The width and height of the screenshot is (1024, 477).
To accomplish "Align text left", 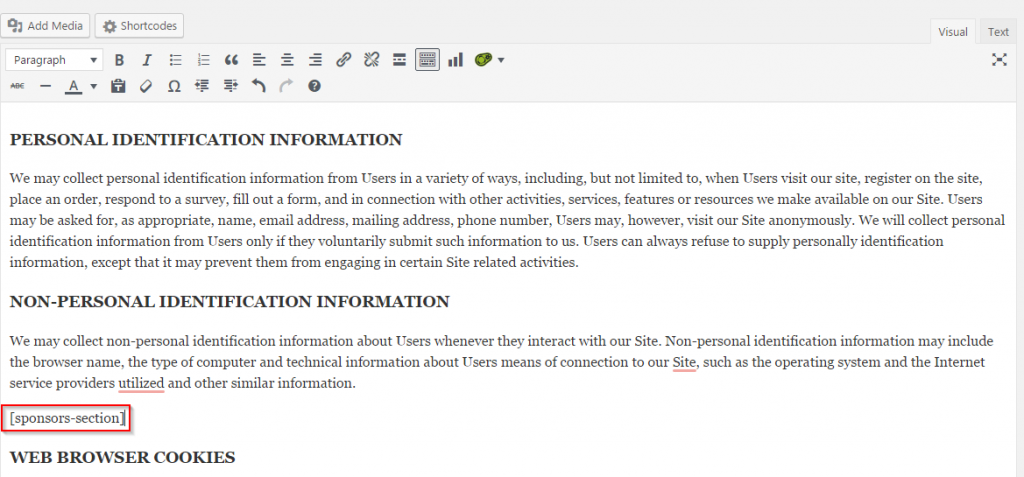I will click(259, 60).
